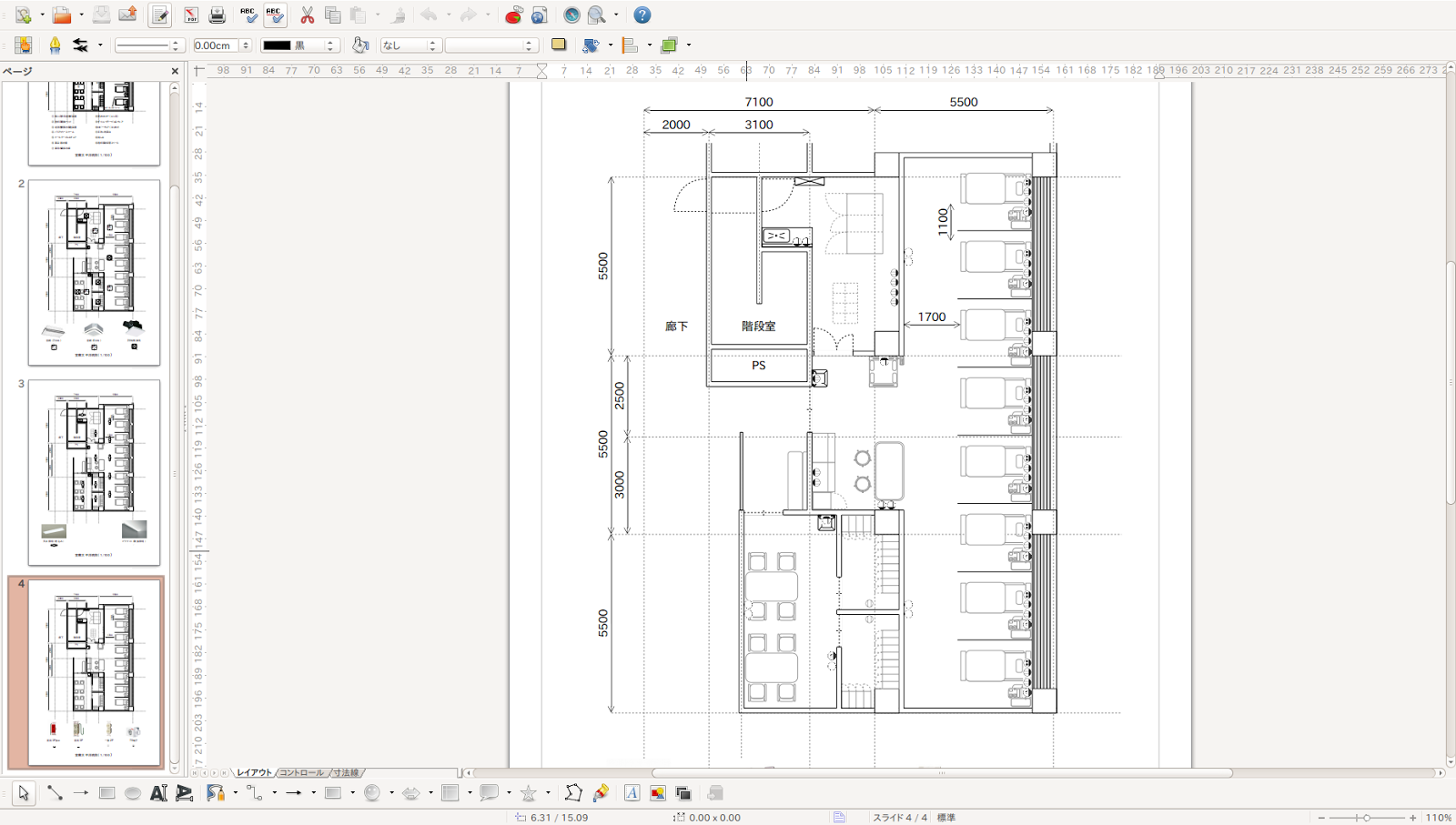This screenshot has width=1456, height=825.
Task: Select the Connector tool
Action: coord(254,793)
